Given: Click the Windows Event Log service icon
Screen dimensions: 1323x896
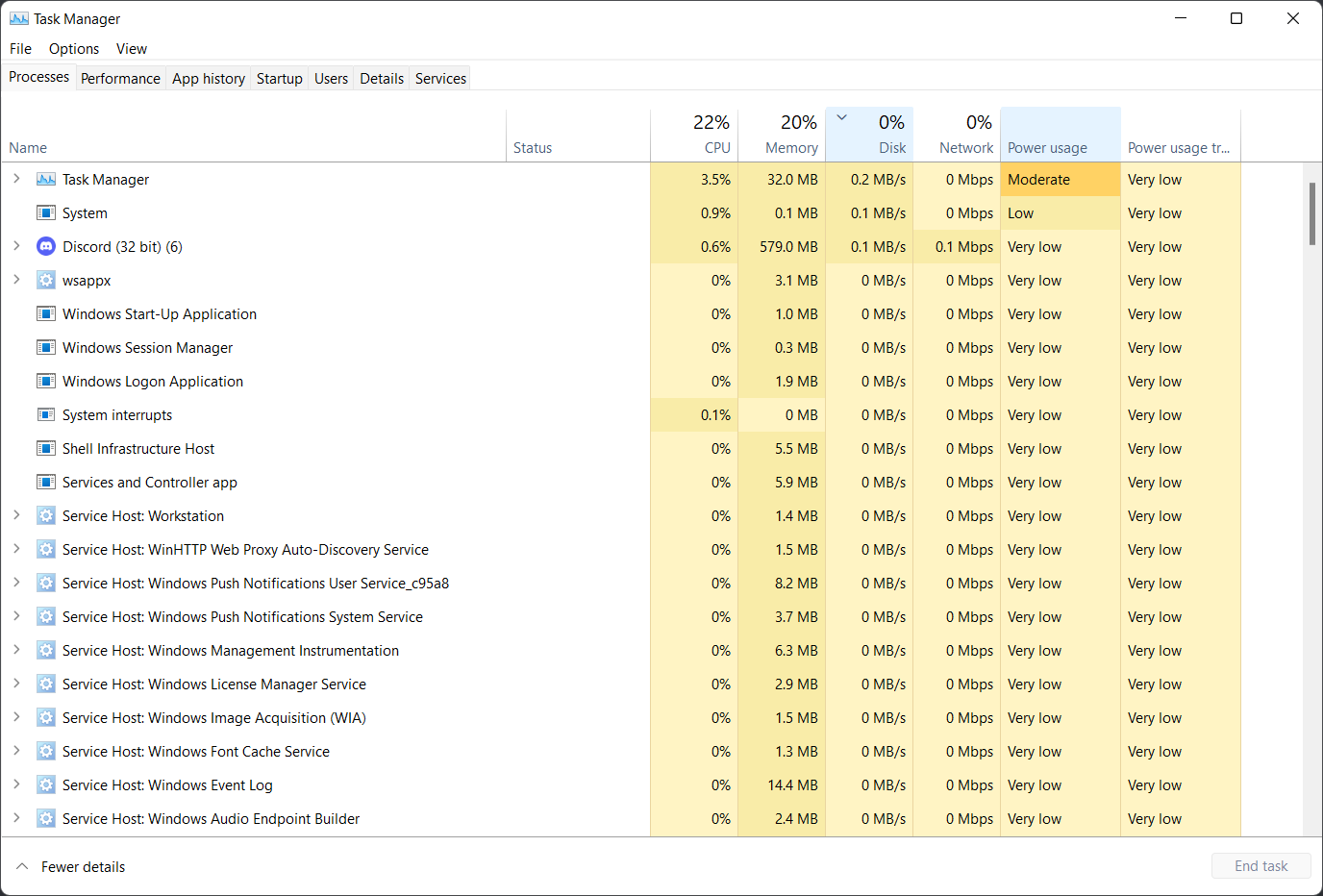Looking at the screenshot, I should click(45, 784).
